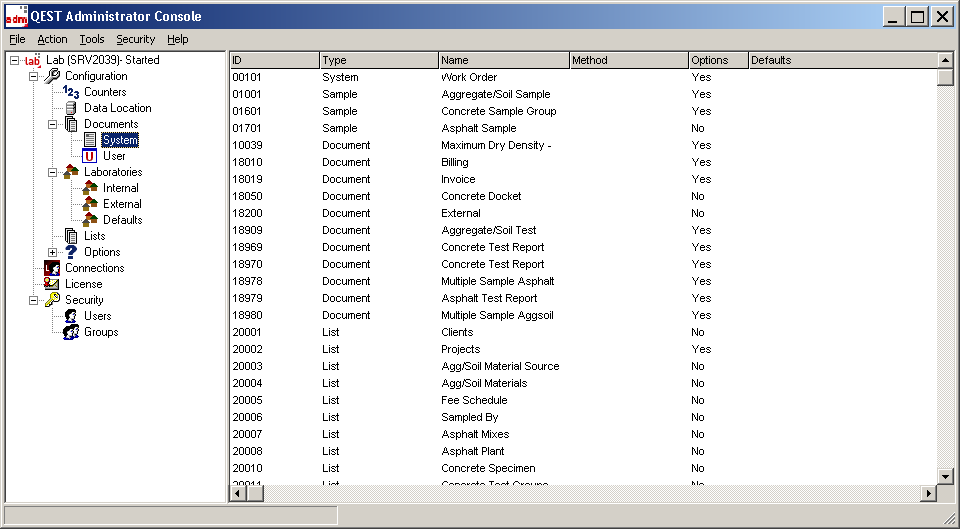The image size is (960, 529).
Task: Collapse the Documents tree node
Action: (x=53, y=124)
